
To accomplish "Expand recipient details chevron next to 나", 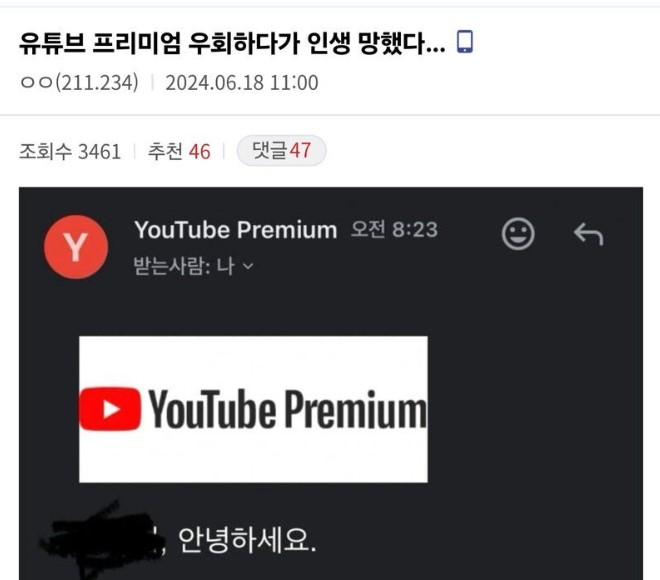I will (x=248, y=266).
